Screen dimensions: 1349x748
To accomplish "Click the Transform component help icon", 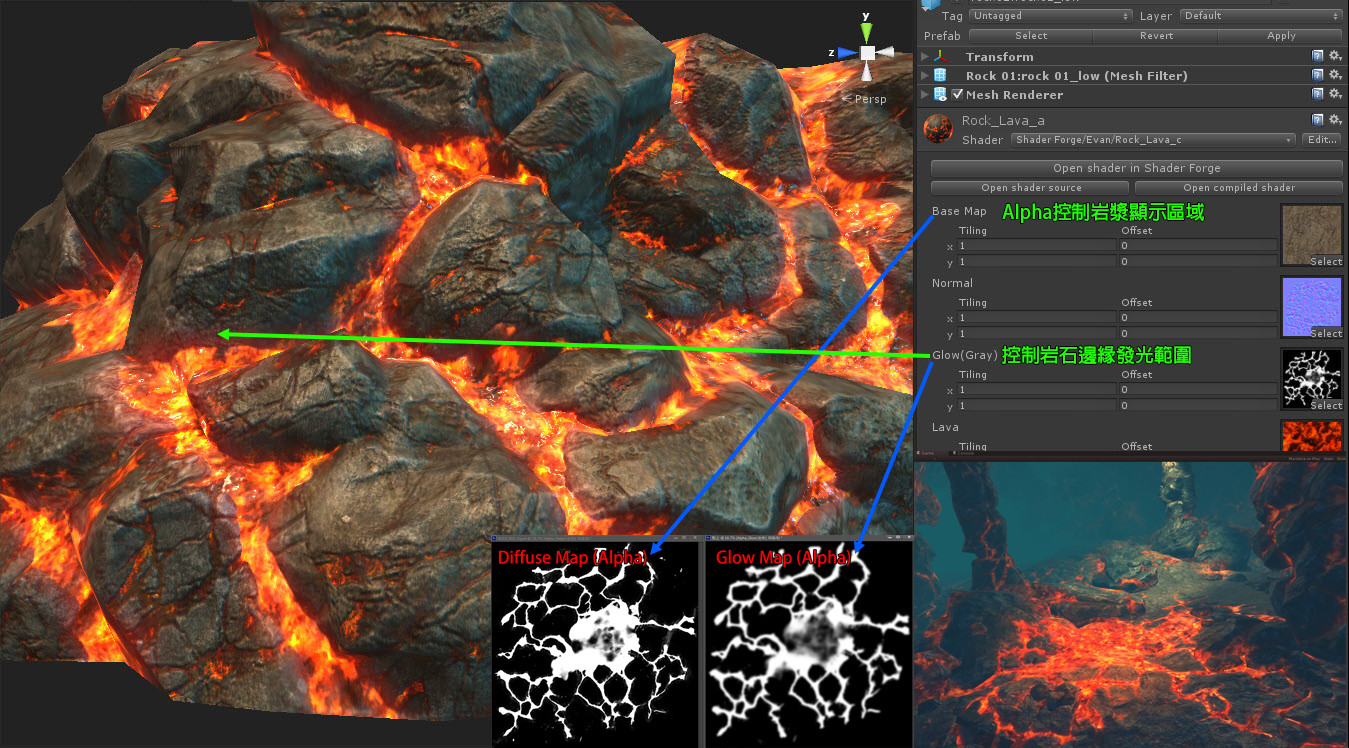I will pyautogui.click(x=1317, y=56).
